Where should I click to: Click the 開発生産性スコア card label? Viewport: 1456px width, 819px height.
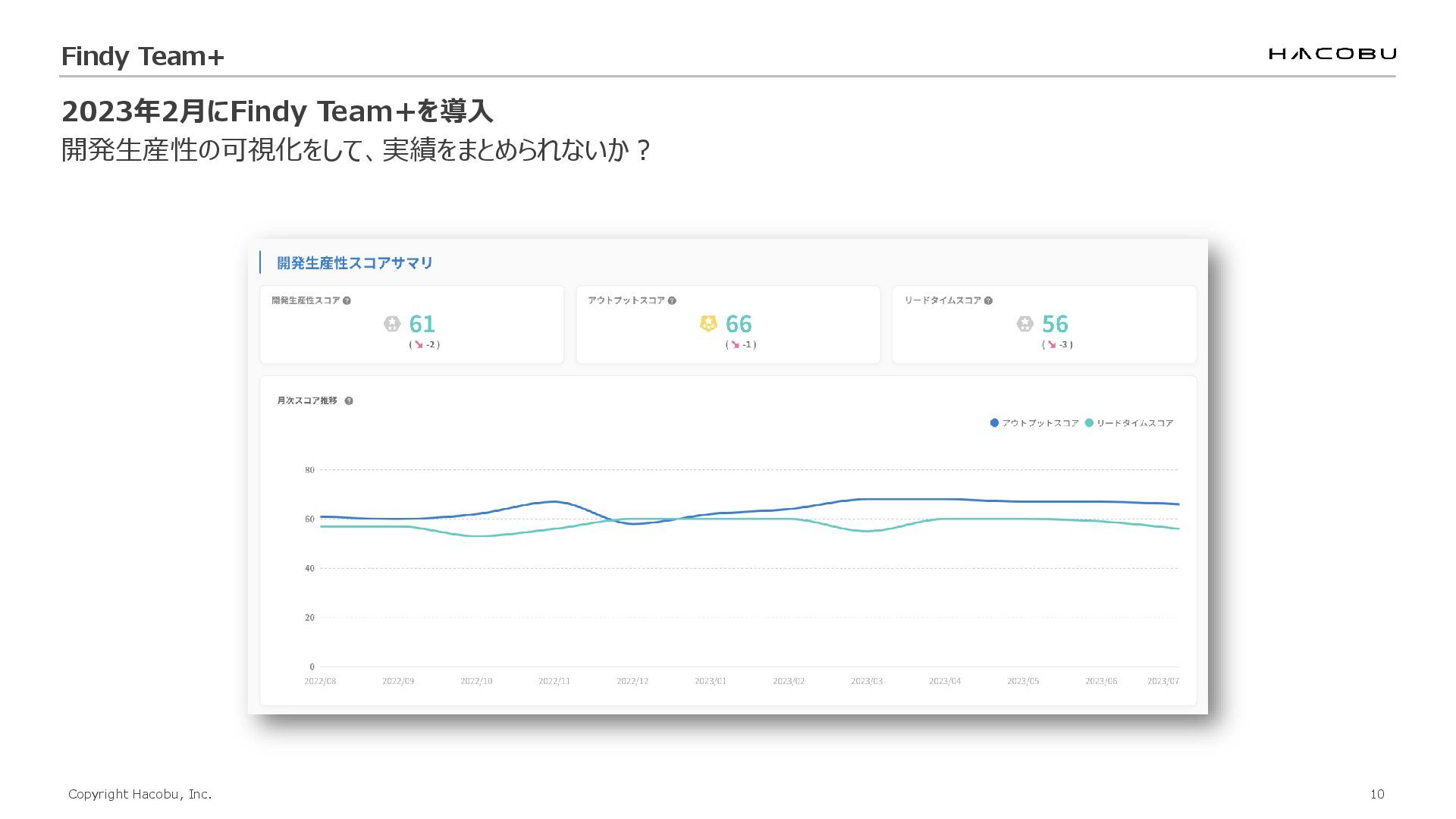(306, 300)
